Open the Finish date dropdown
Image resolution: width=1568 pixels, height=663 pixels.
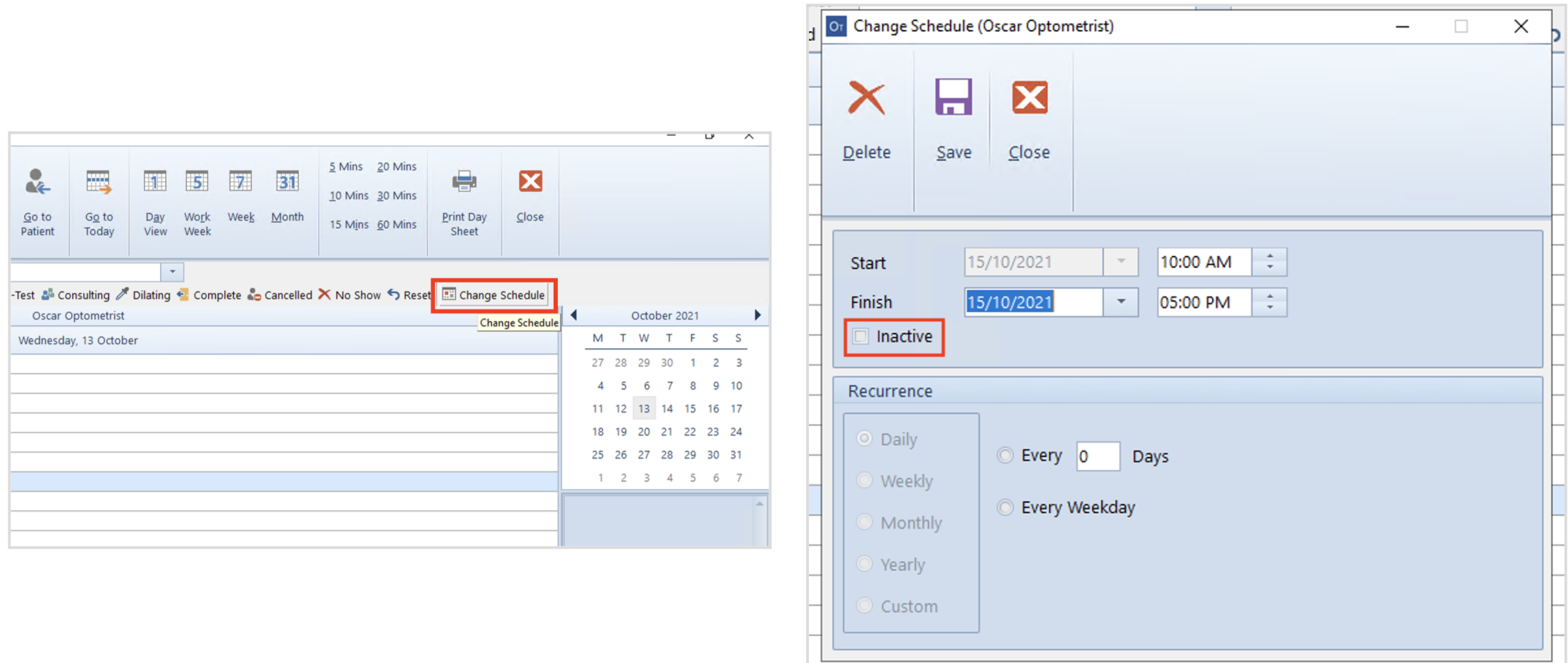[x=1120, y=302]
